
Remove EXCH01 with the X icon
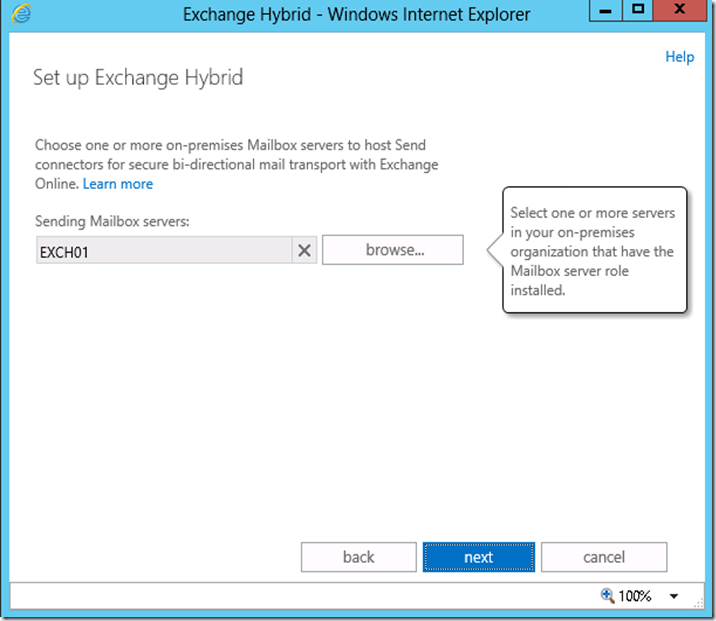(x=304, y=250)
